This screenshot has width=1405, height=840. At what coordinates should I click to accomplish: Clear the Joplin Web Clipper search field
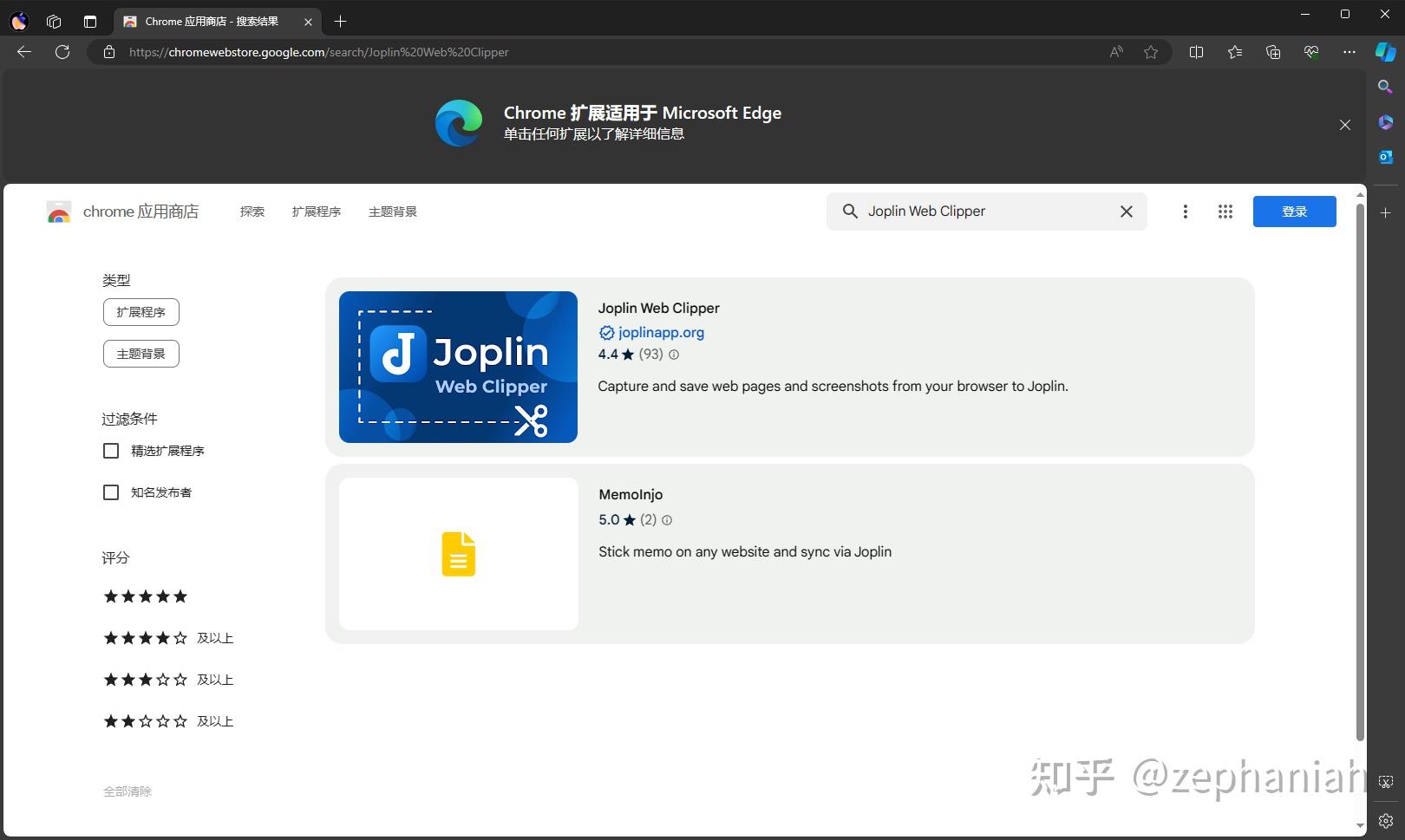pyautogui.click(x=1126, y=211)
